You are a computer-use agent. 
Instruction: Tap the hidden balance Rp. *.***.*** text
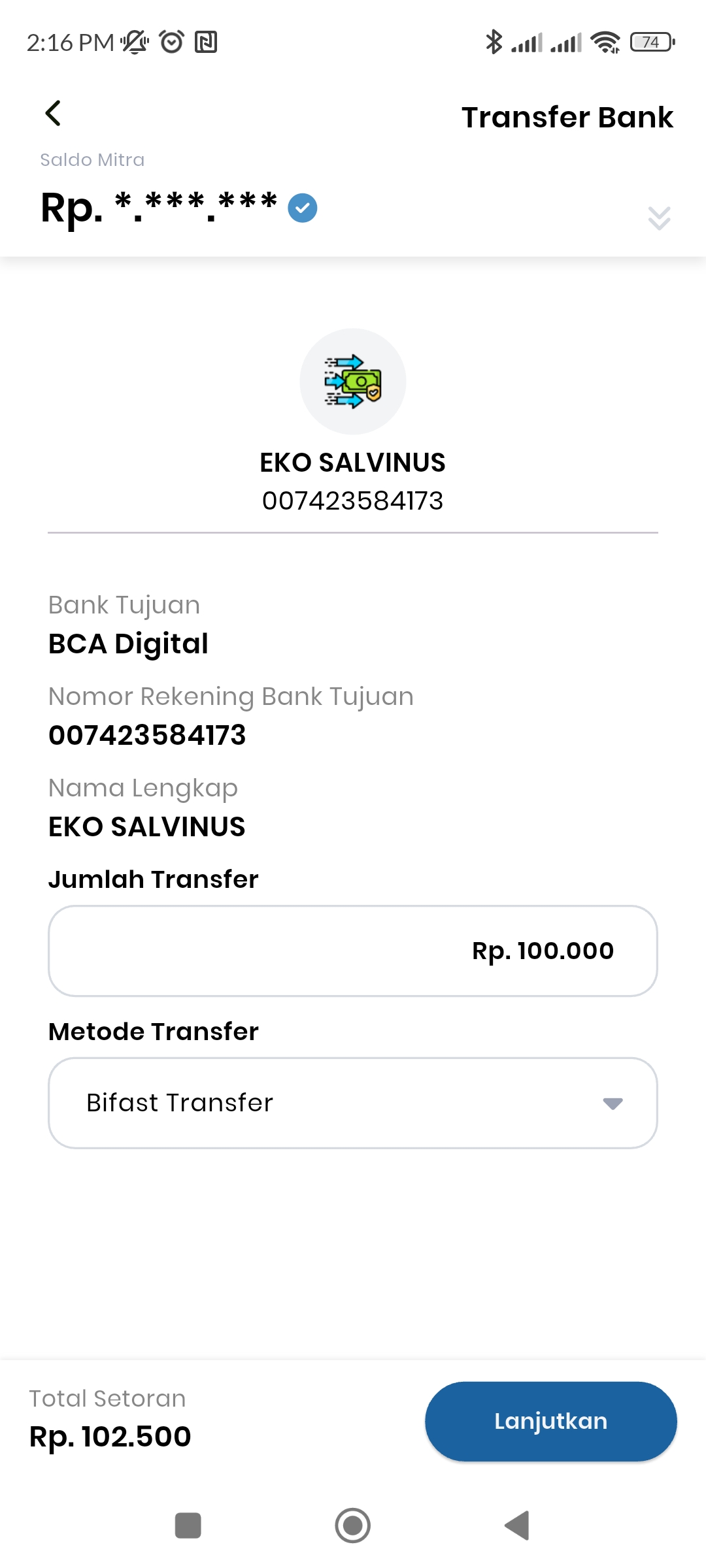pyautogui.click(x=159, y=208)
